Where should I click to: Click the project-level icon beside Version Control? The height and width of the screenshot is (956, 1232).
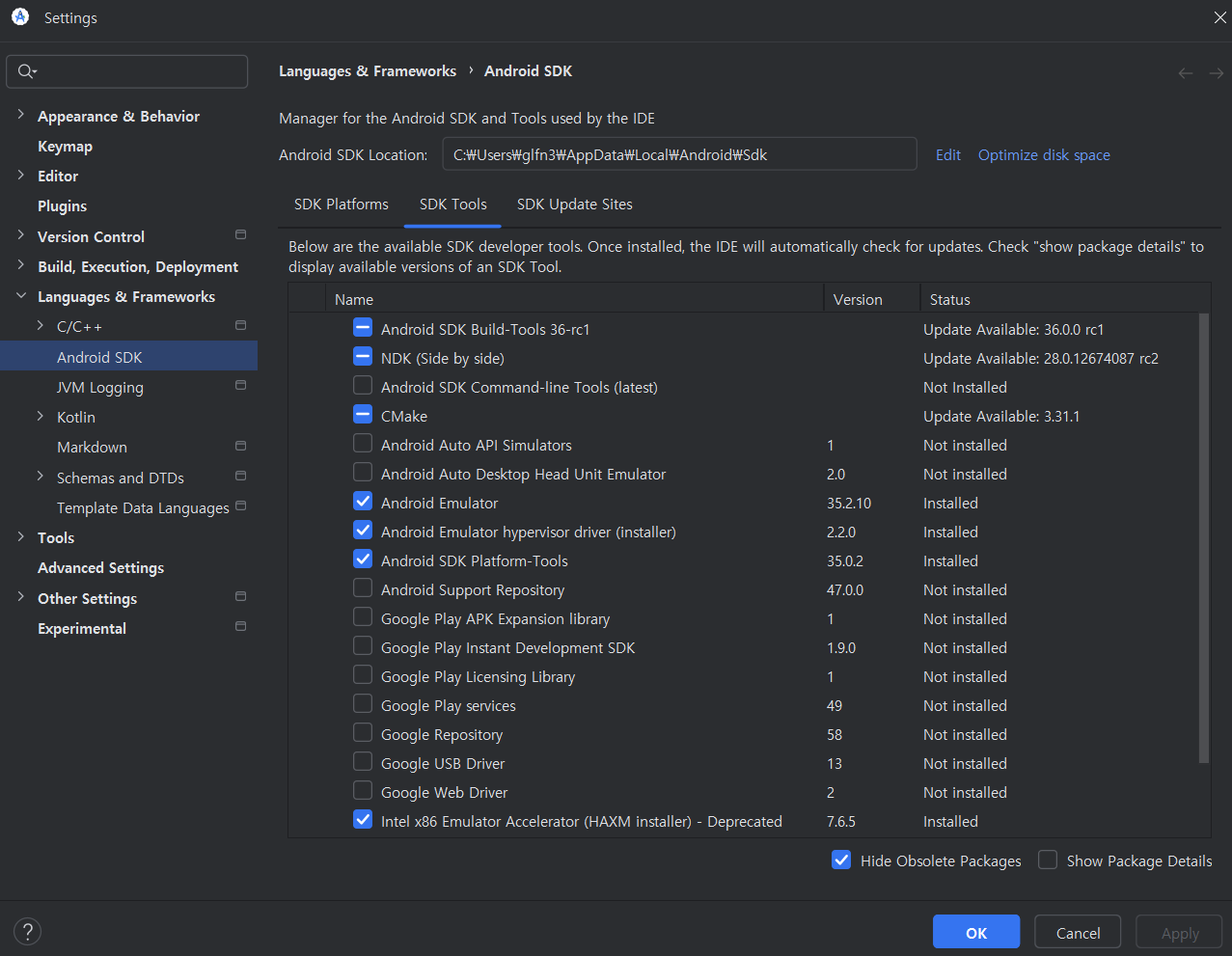click(240, 235)
